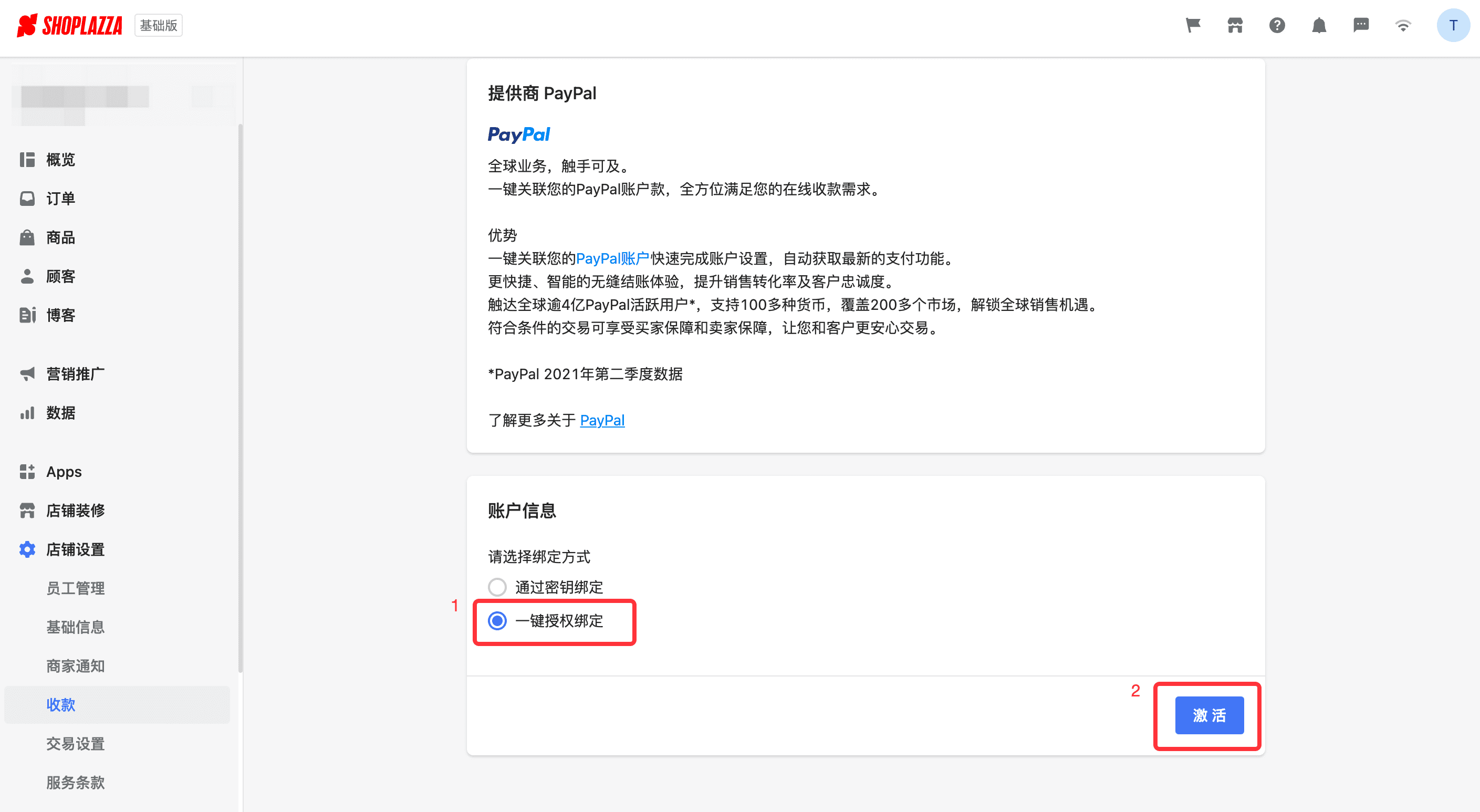
Task: Open the user avatar T menu
Action: click(1453, 25)
